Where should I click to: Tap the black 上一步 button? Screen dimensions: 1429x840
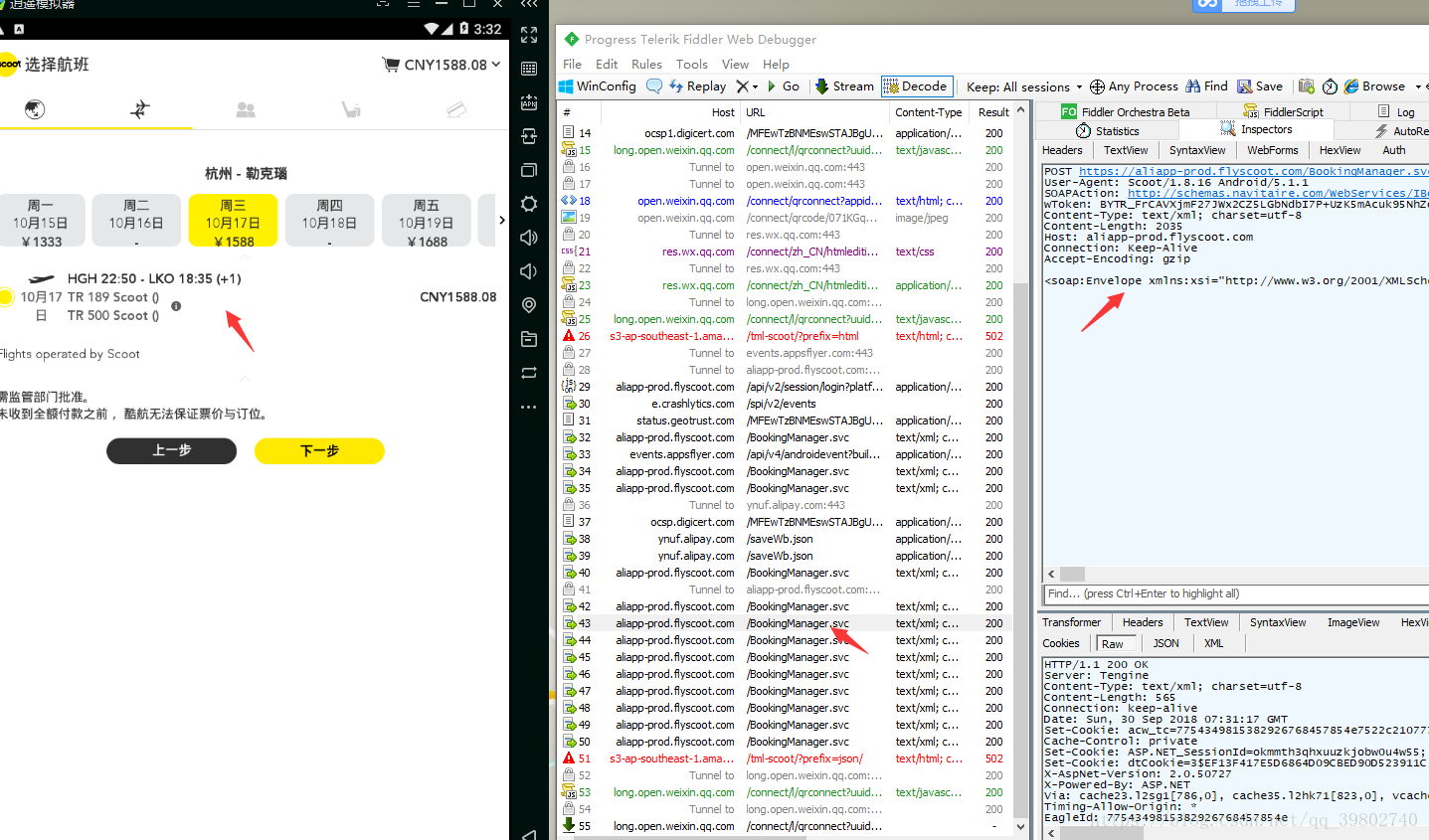pos(172,450)
